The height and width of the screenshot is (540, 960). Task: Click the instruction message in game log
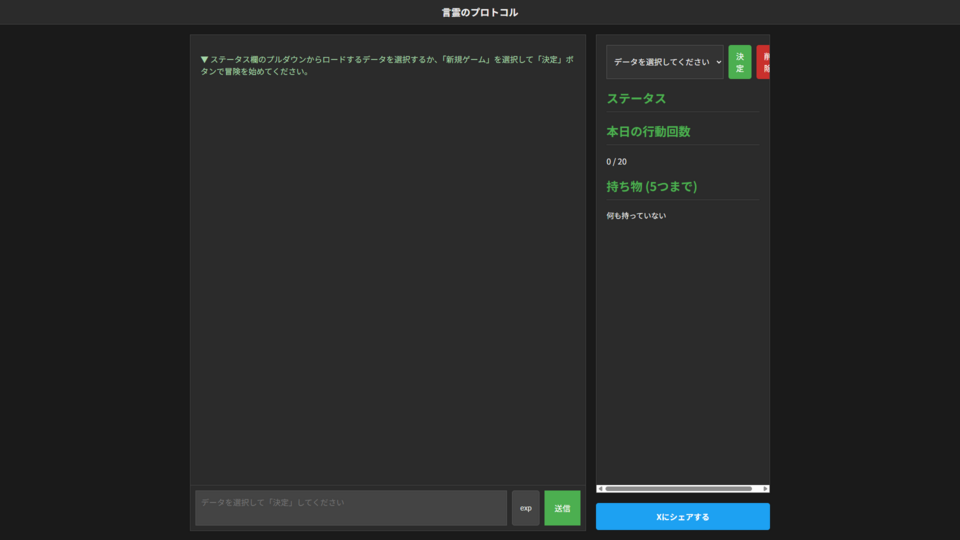click(x=388, y=66)
